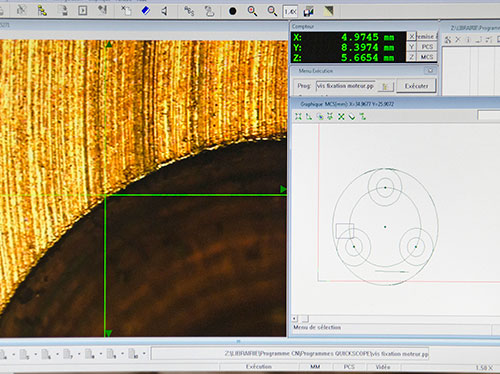Open dropdown arrow beside program icon 8

pyautogui.click(x=101, y=354)
